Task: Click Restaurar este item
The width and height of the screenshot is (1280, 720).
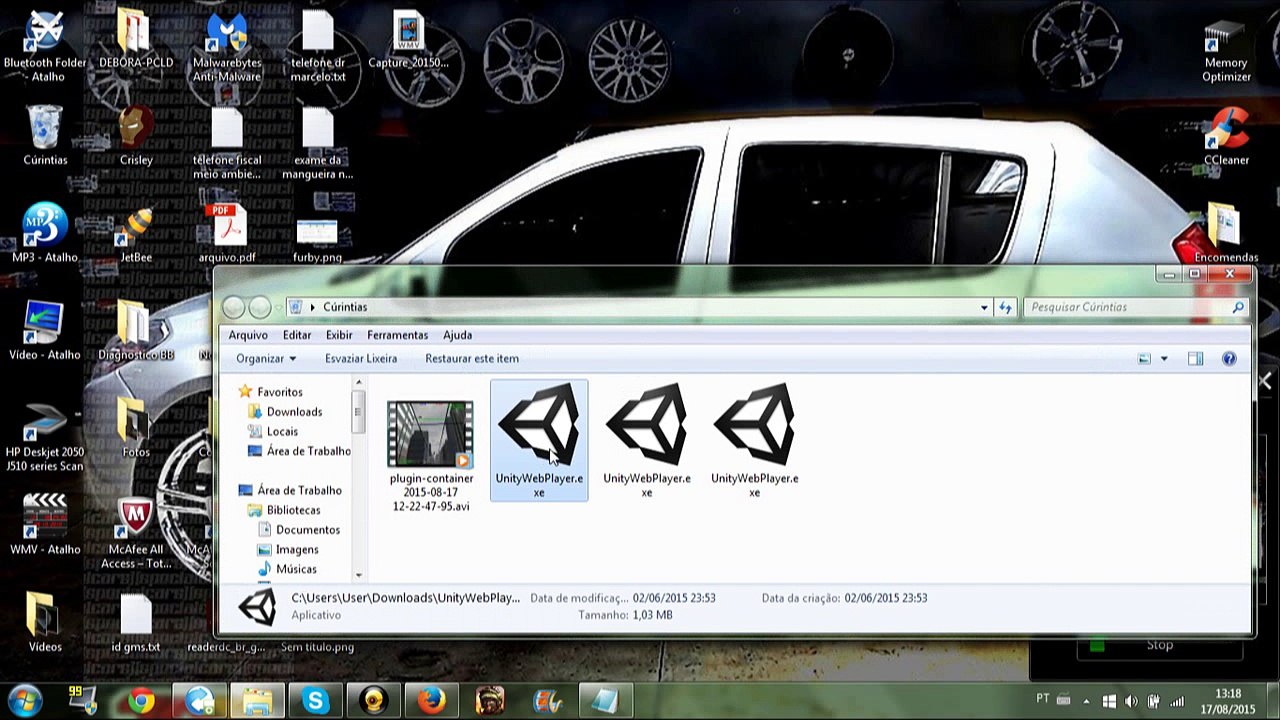Action: (472, 359)
